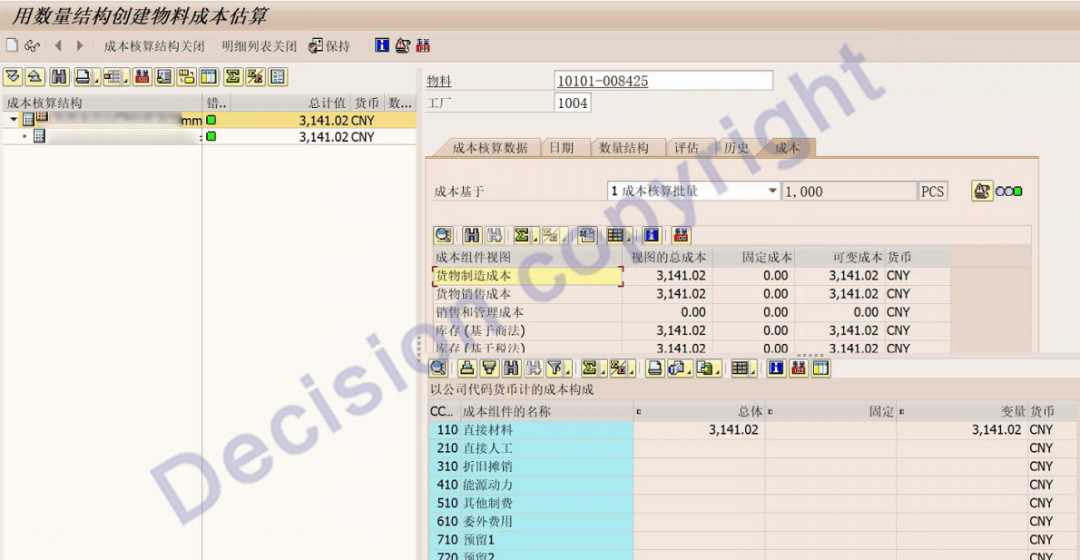Screen dimensions: 1080x560
Task: Click green status indicator in first tree row
Action: point(211,120)
